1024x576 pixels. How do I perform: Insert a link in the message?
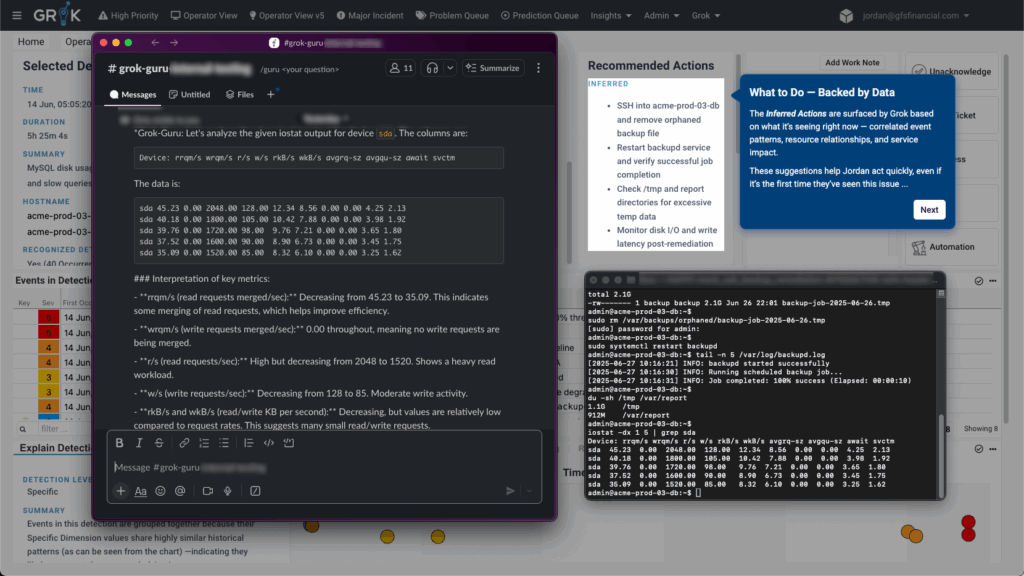[x=184, y=443]
